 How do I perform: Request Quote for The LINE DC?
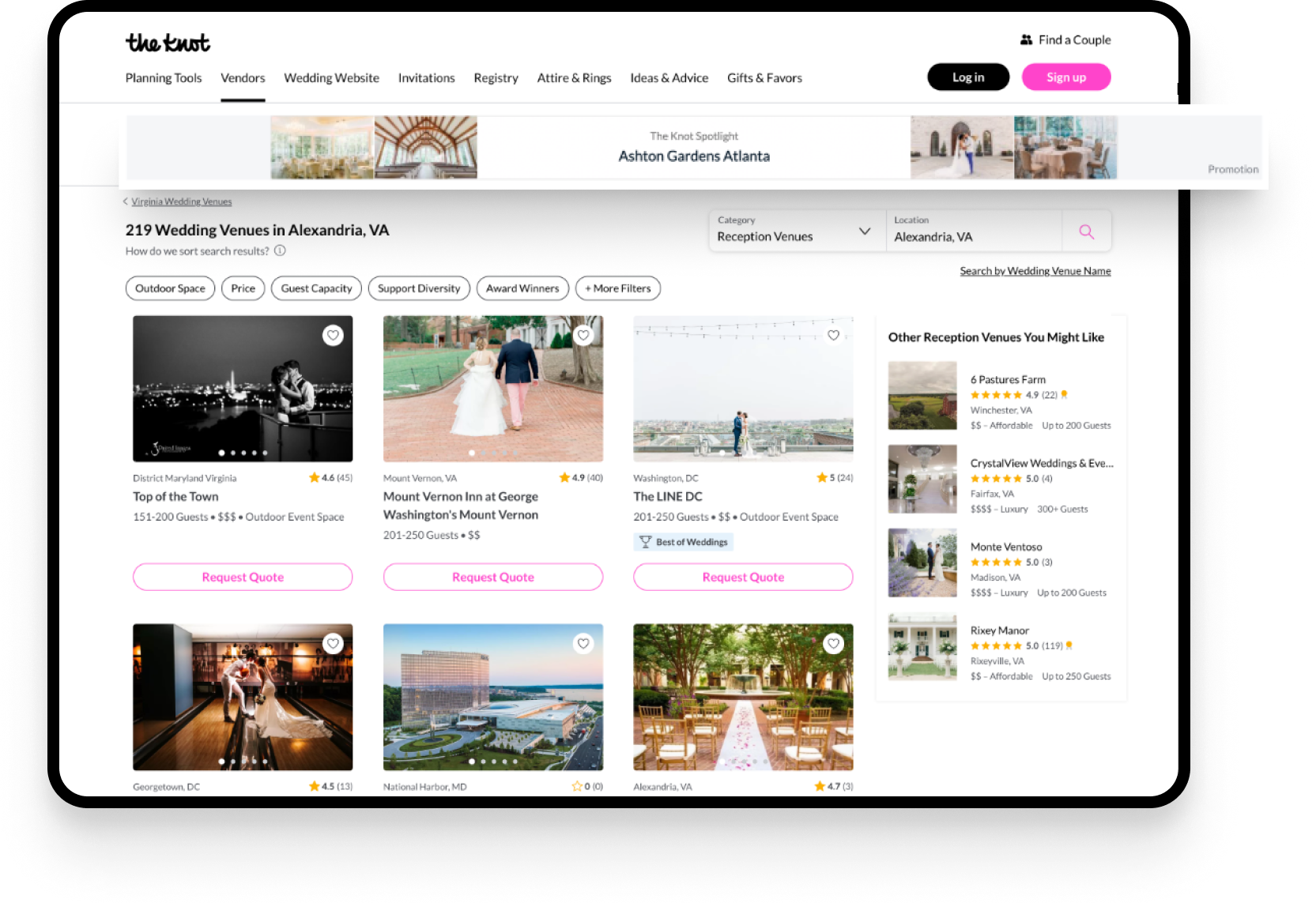tap(743, 577)
